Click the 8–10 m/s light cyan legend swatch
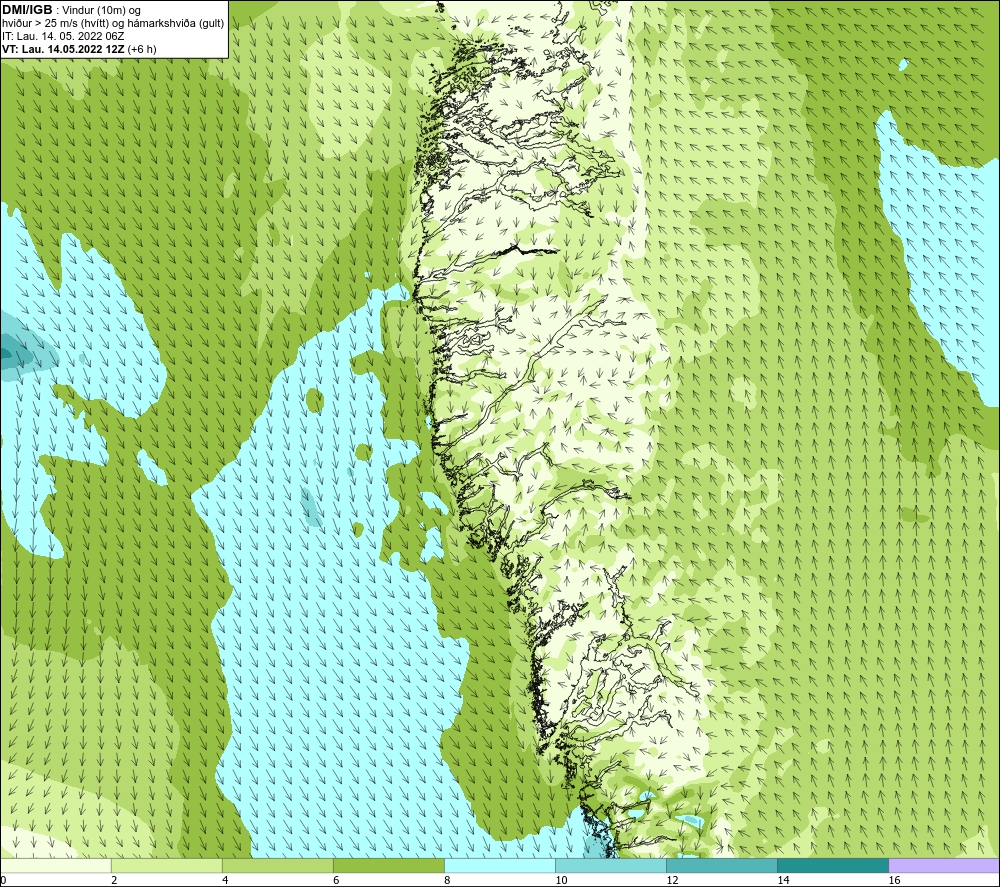Screen dimensions: 1000x887 (499, 865)
